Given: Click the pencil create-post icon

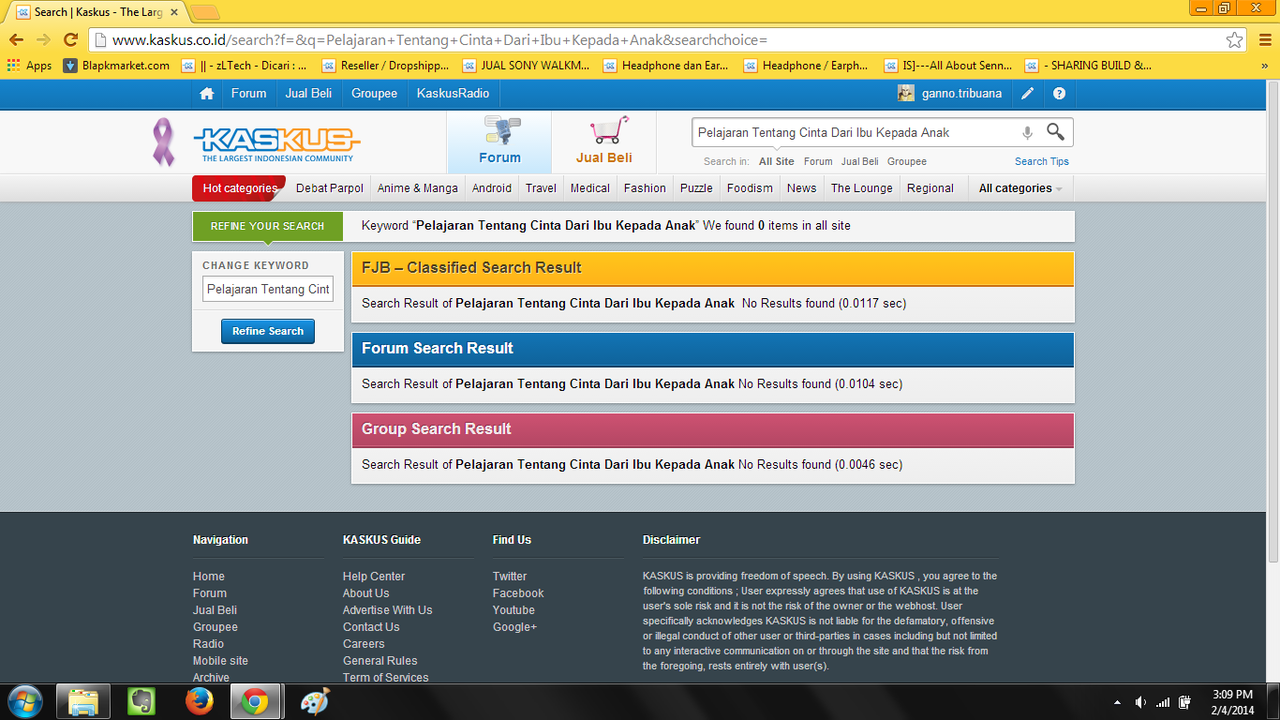Looking at the screenshot, I should tap(1027, 93).
